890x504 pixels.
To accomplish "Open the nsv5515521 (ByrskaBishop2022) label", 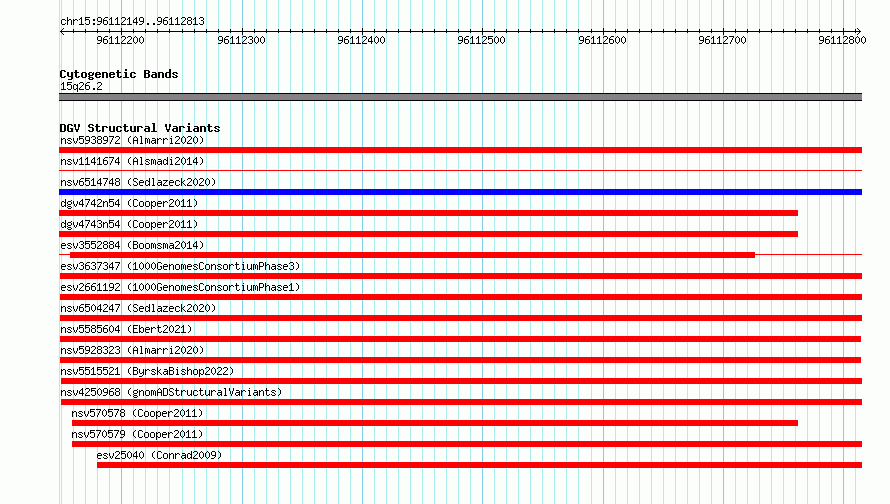I will point(147,371).
